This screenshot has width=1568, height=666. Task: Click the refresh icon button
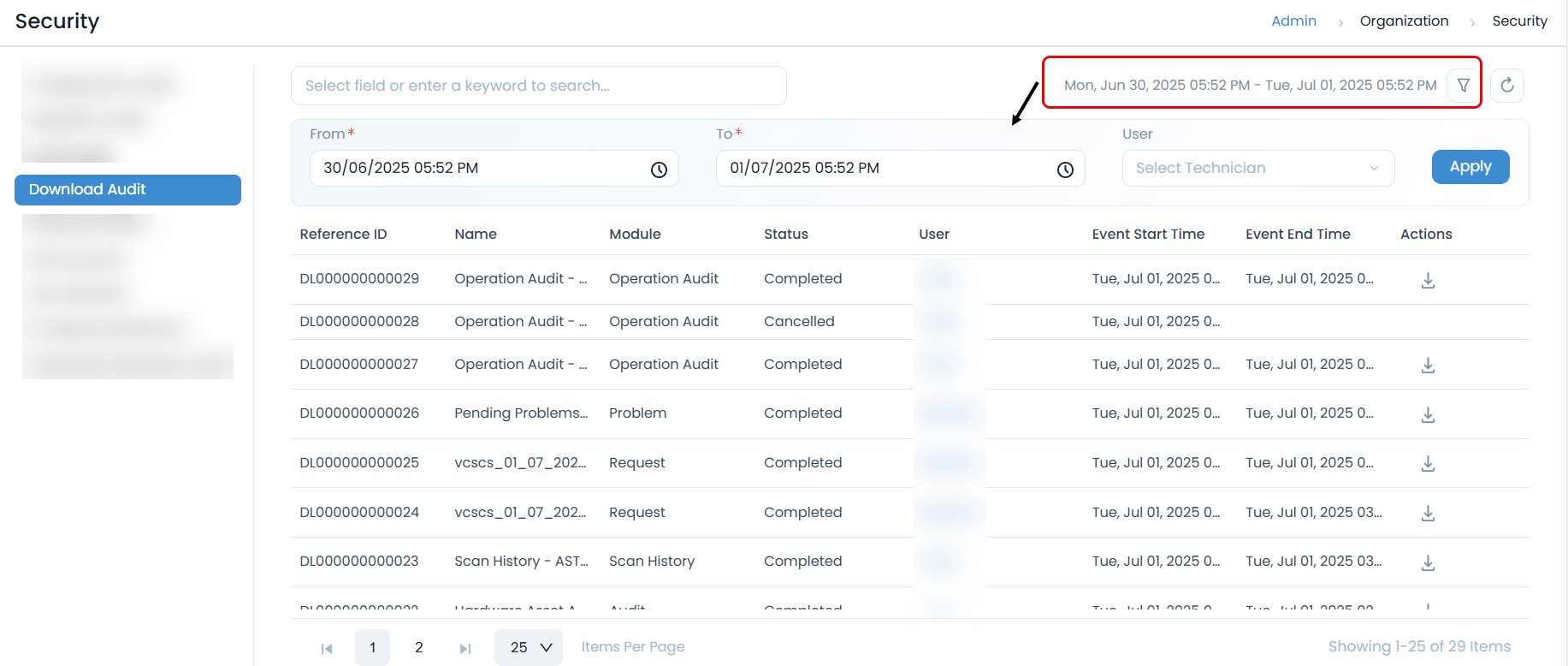[1507, 86]
